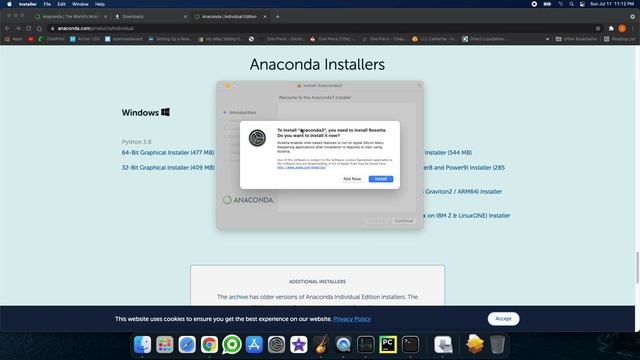Open QuickTime Player from the Dock
Viewport: 640px width, 360px height.
coord(343,344)
